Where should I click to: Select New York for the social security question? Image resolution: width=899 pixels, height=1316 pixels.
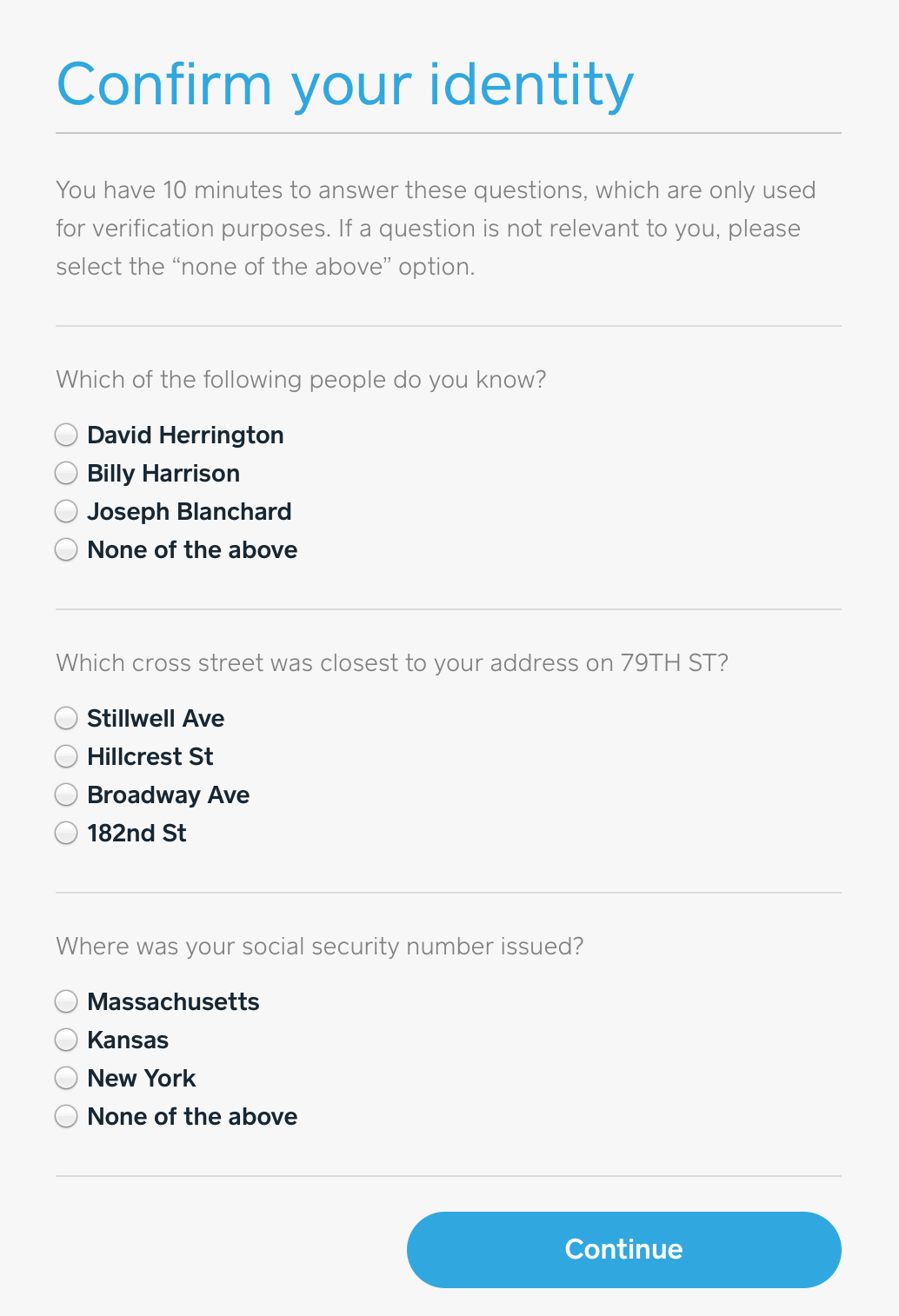tap(66, 1078)
